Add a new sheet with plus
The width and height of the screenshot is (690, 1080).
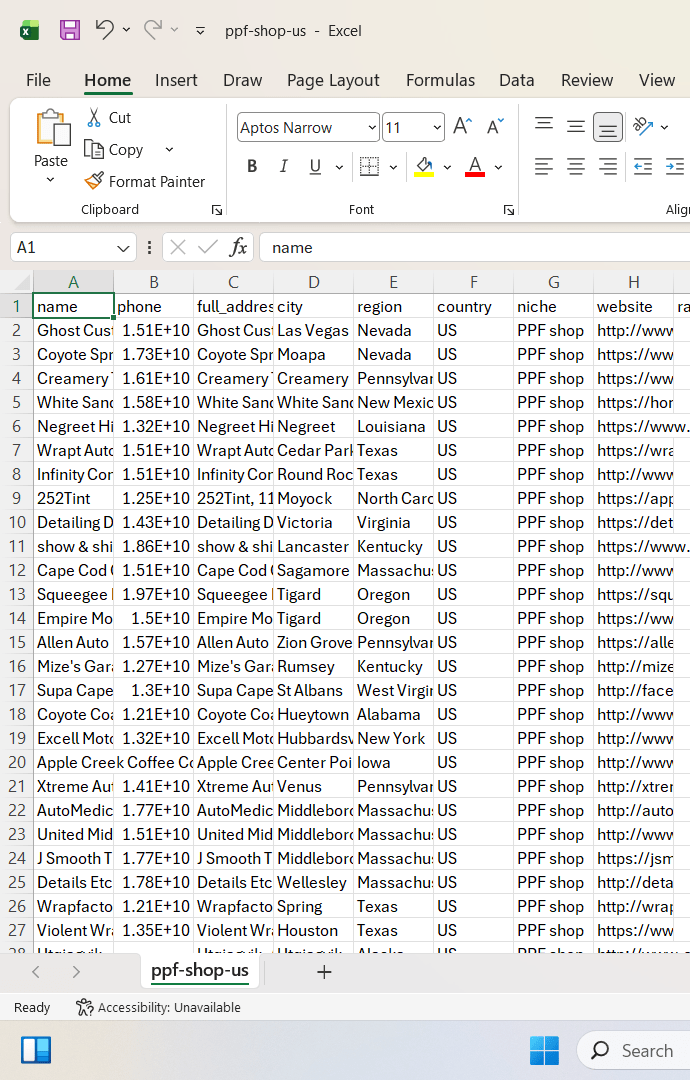[324, 972]
